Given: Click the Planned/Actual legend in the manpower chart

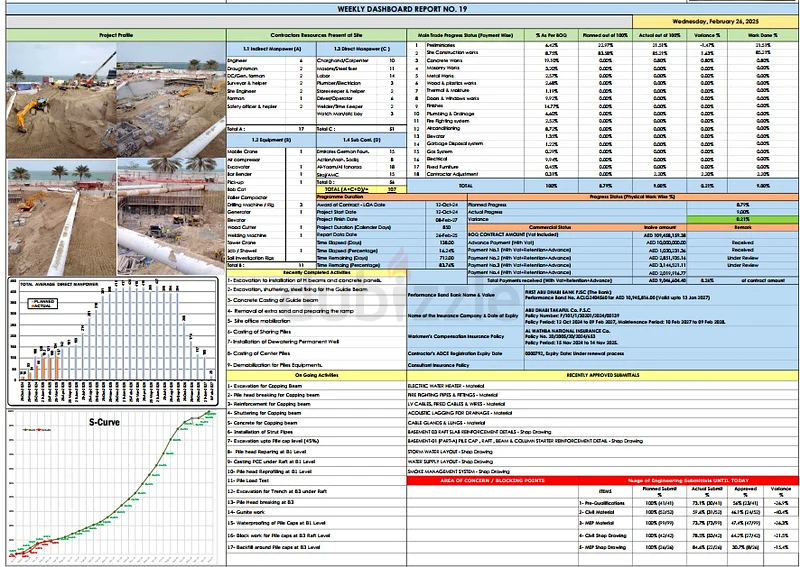Looking at the screenshot, I should (x=42, y=304).
